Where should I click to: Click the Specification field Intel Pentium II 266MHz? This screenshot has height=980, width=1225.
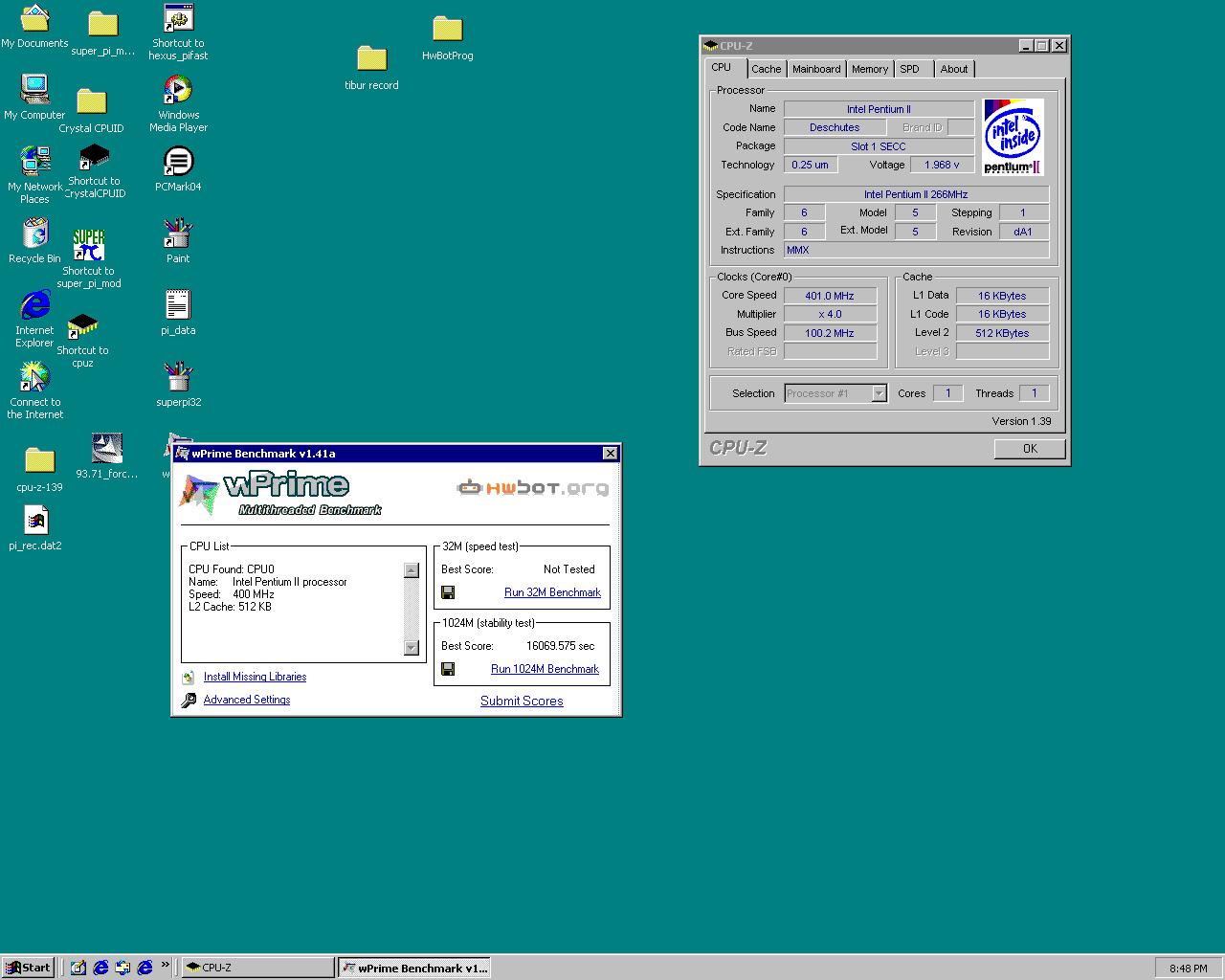(x=916, y=194)
